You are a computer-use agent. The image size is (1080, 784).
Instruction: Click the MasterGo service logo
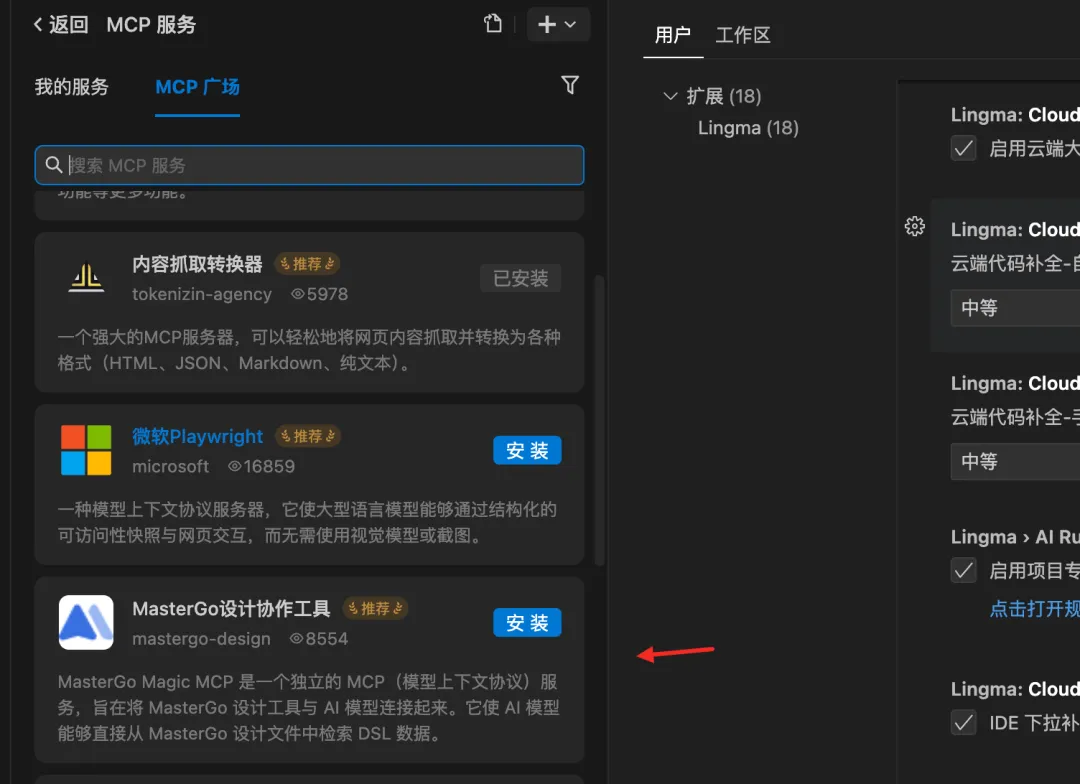86,623
